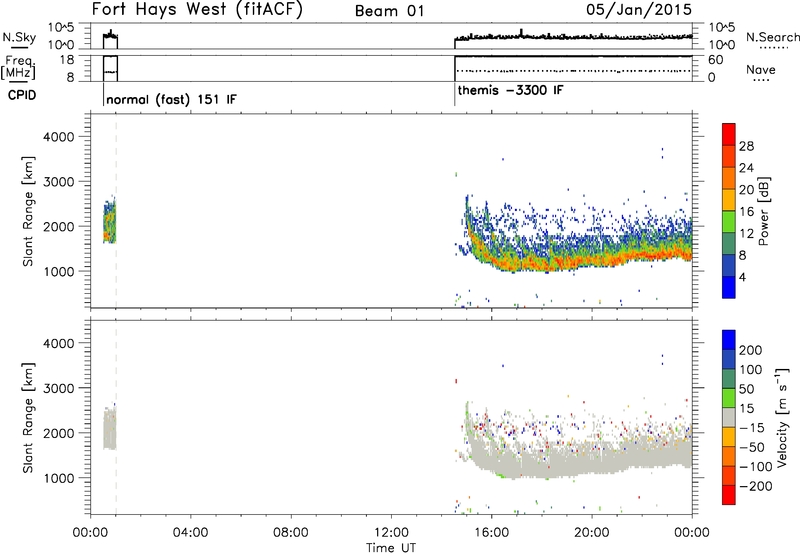Click the 'Power [dB]' colorbar label
Image resolution: width=800 pixels, height=554 pixels.
click(763, 211)
